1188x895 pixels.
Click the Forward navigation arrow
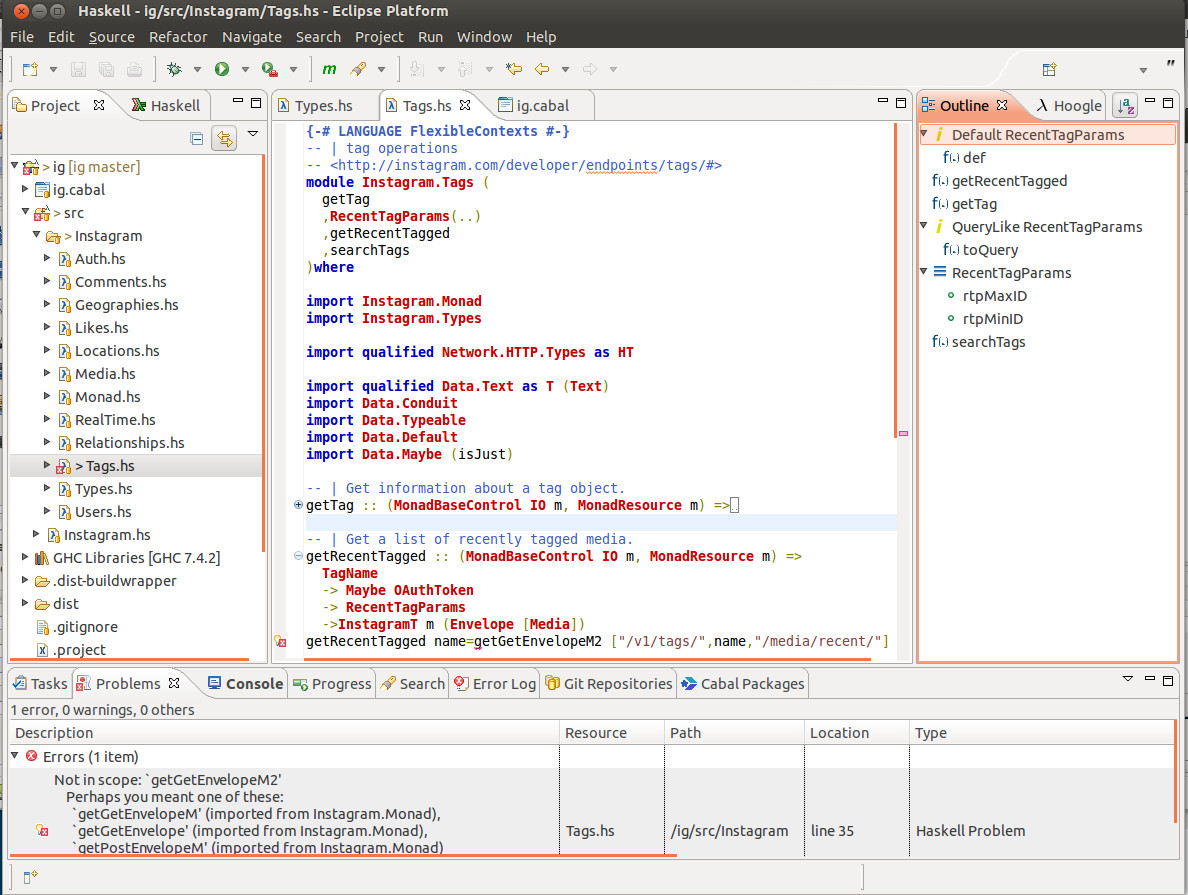[589, 70]
